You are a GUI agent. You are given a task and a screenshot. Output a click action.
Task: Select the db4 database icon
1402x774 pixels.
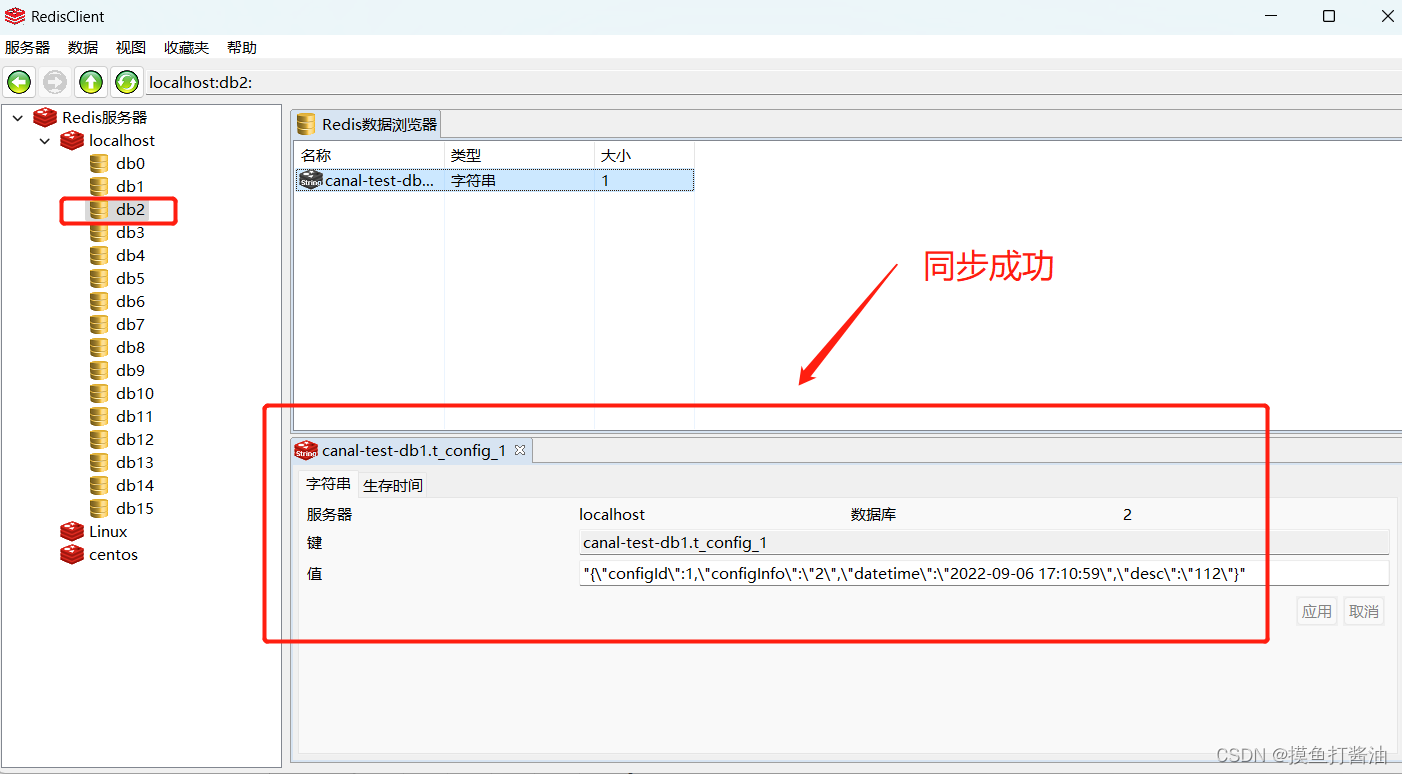pos(99,255)
